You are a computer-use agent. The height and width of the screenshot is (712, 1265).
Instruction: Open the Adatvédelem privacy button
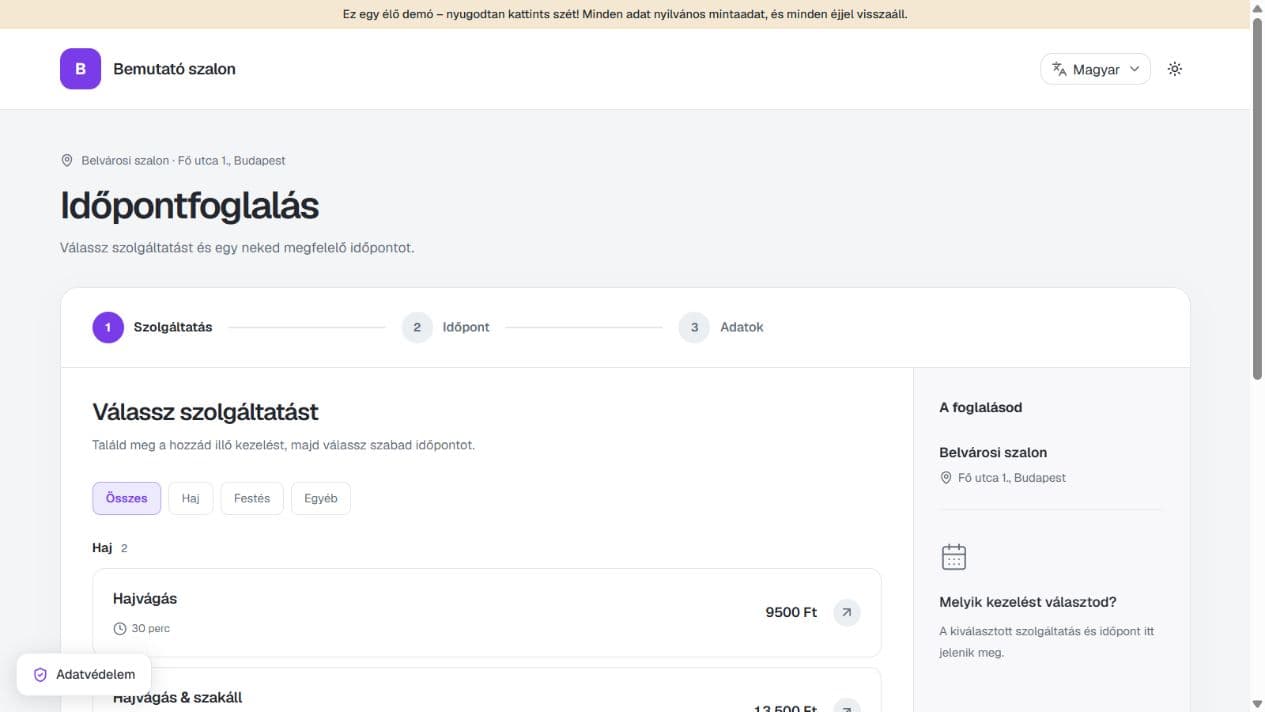coord(84,674)
